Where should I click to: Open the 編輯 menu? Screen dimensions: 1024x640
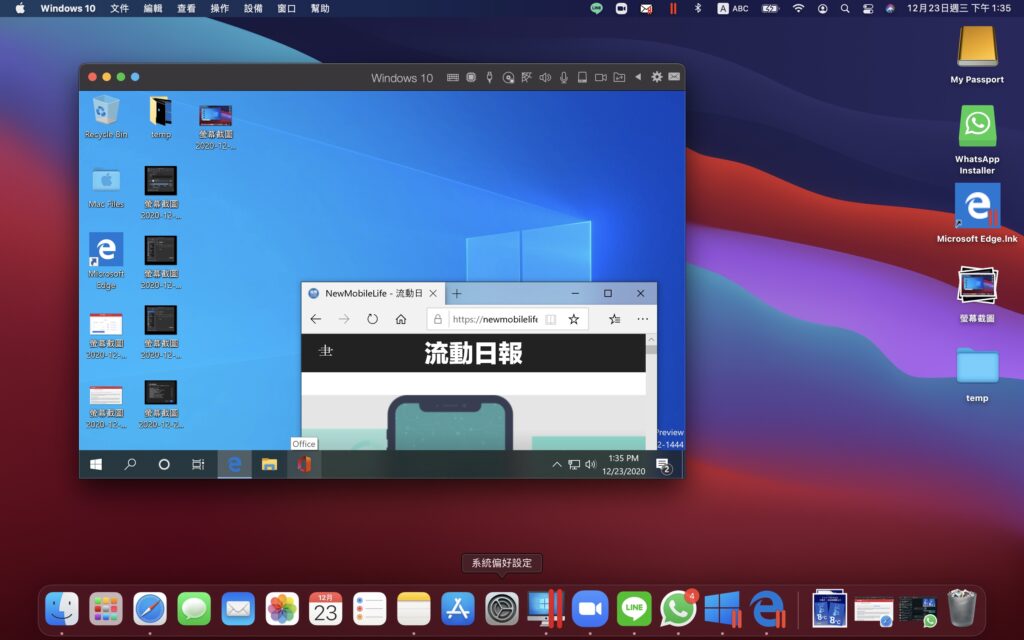coord(153,8)
